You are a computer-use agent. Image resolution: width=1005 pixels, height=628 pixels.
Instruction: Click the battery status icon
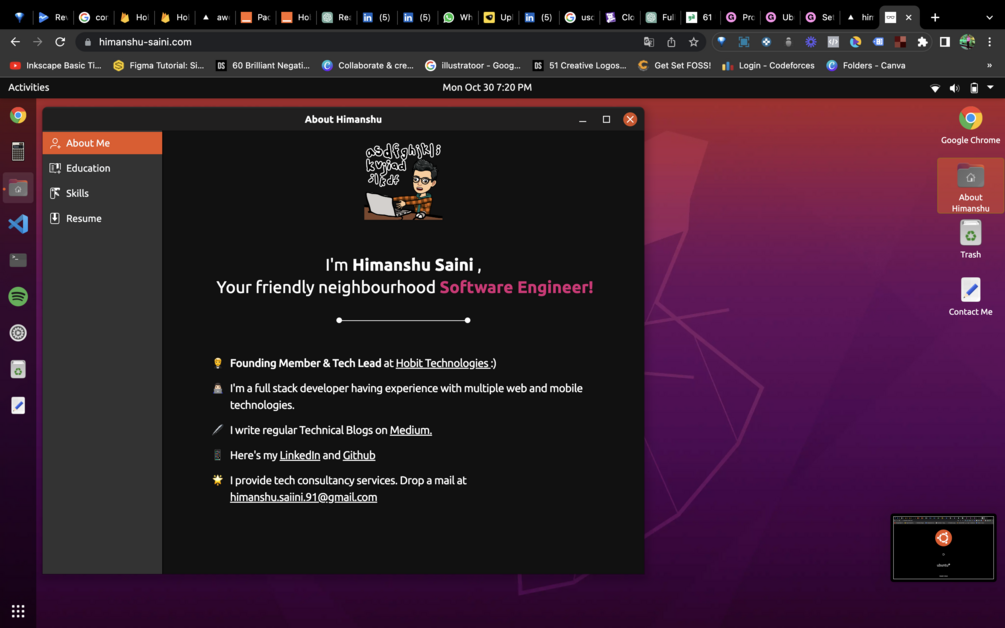[x=974, y=88]
